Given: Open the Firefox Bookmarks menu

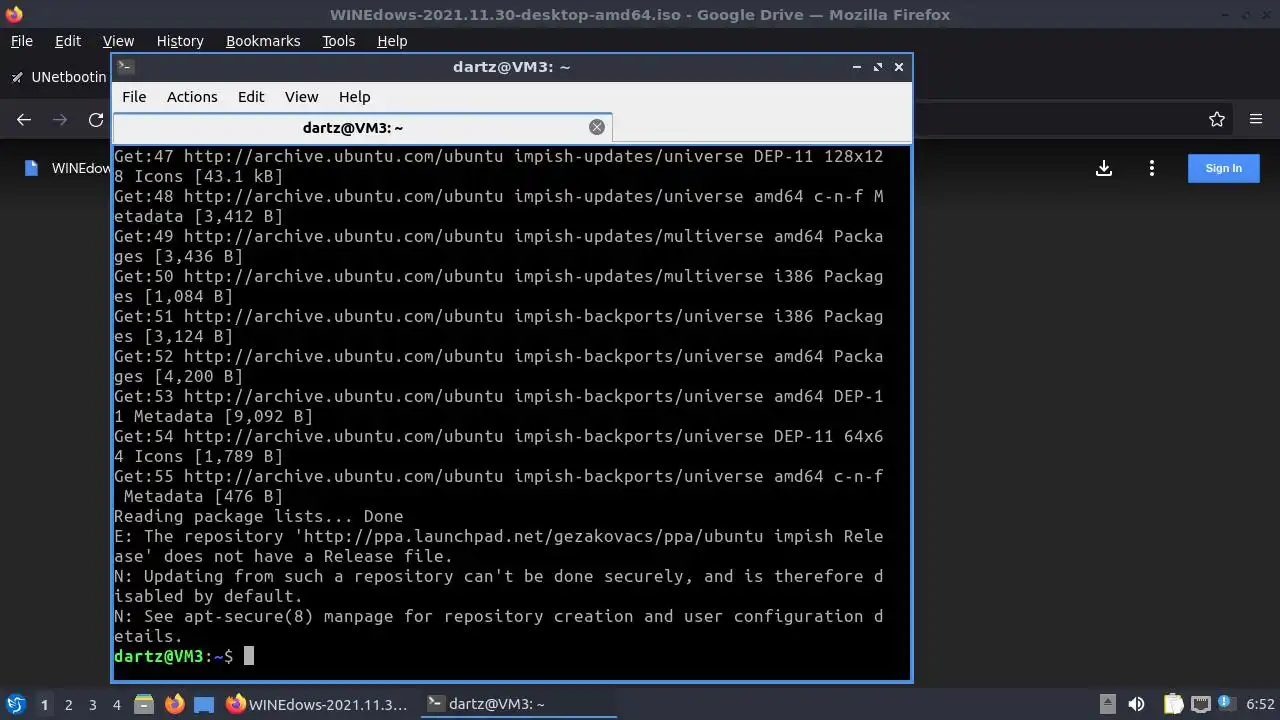Looking at the screenshot, I should [x=263, y=41].
